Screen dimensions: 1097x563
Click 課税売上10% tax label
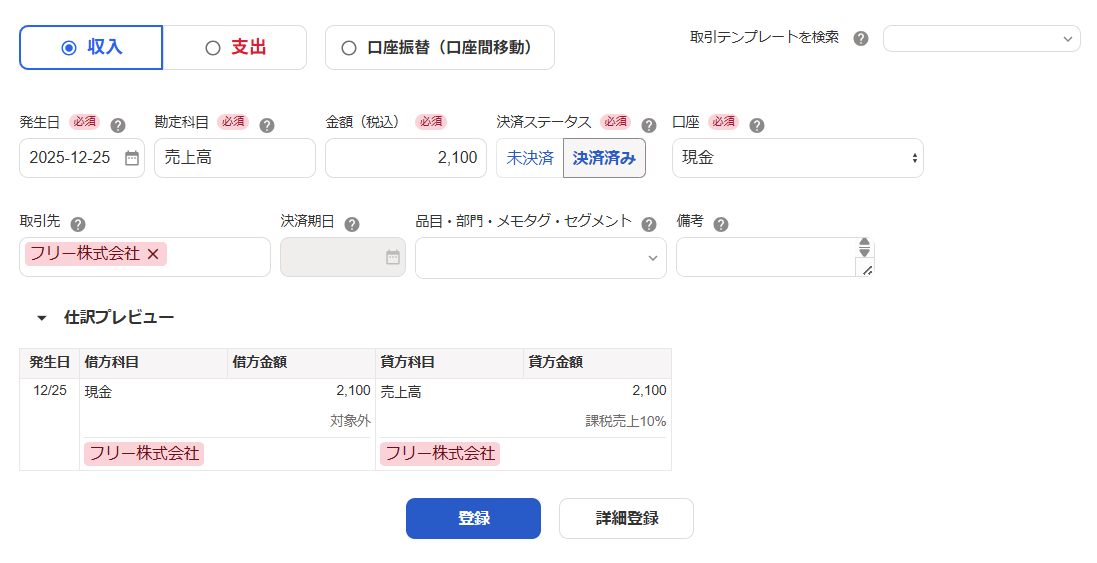[x=626, y=421]
